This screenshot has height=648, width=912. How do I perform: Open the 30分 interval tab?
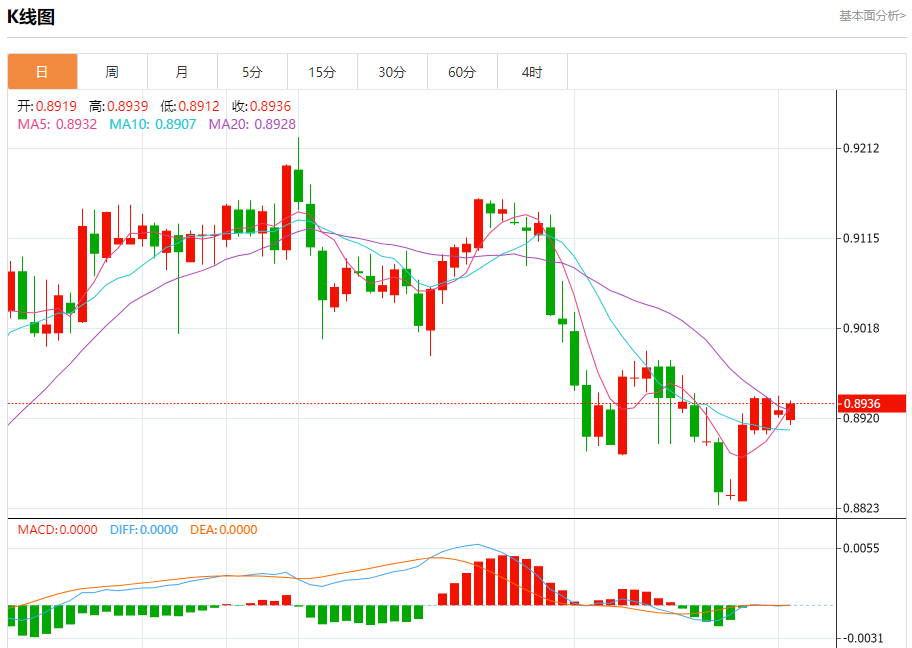tap(392, 72)
